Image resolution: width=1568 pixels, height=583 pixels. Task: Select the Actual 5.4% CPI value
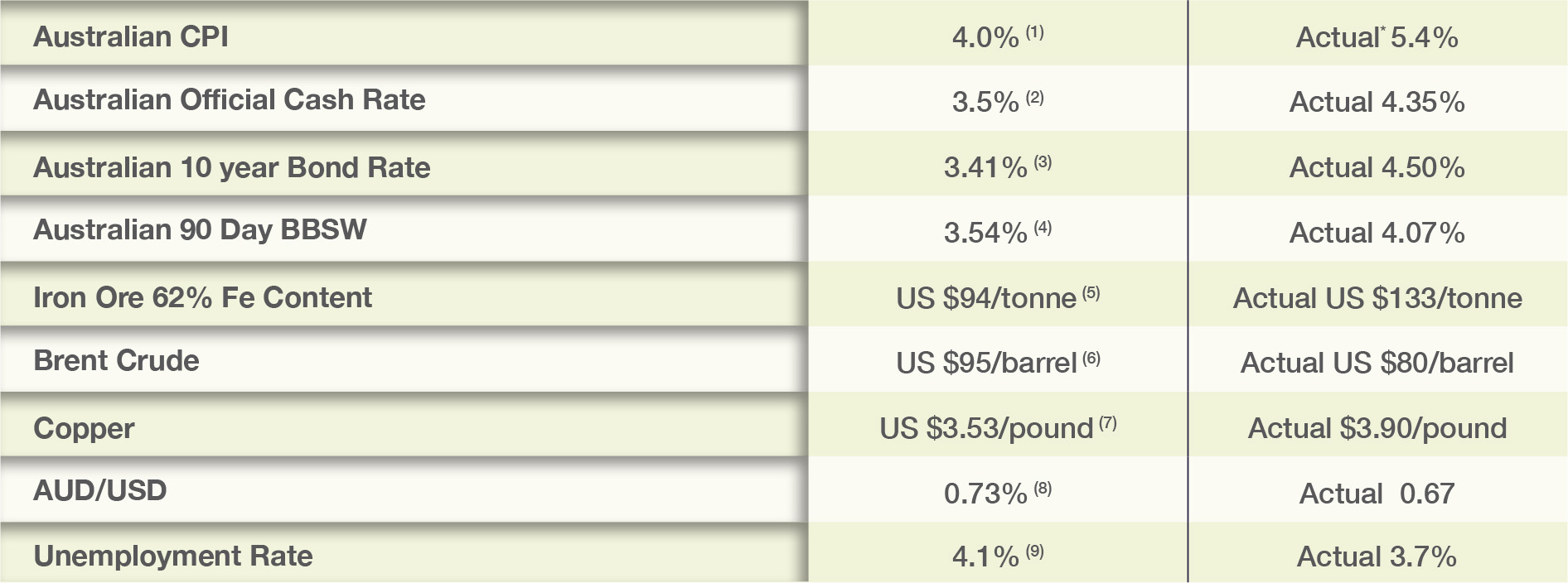click(1377, 37)
